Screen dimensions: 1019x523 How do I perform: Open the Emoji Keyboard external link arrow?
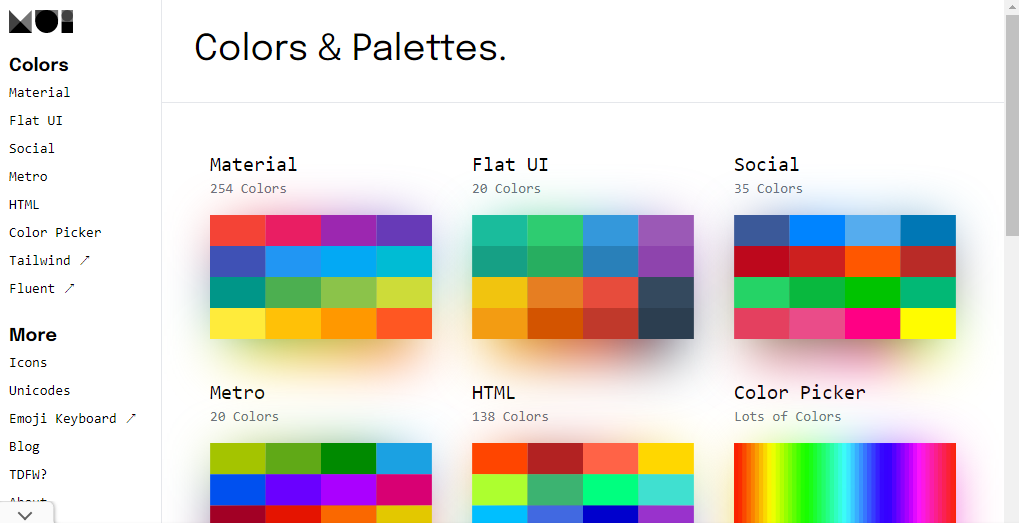click(x=130, y=418)
